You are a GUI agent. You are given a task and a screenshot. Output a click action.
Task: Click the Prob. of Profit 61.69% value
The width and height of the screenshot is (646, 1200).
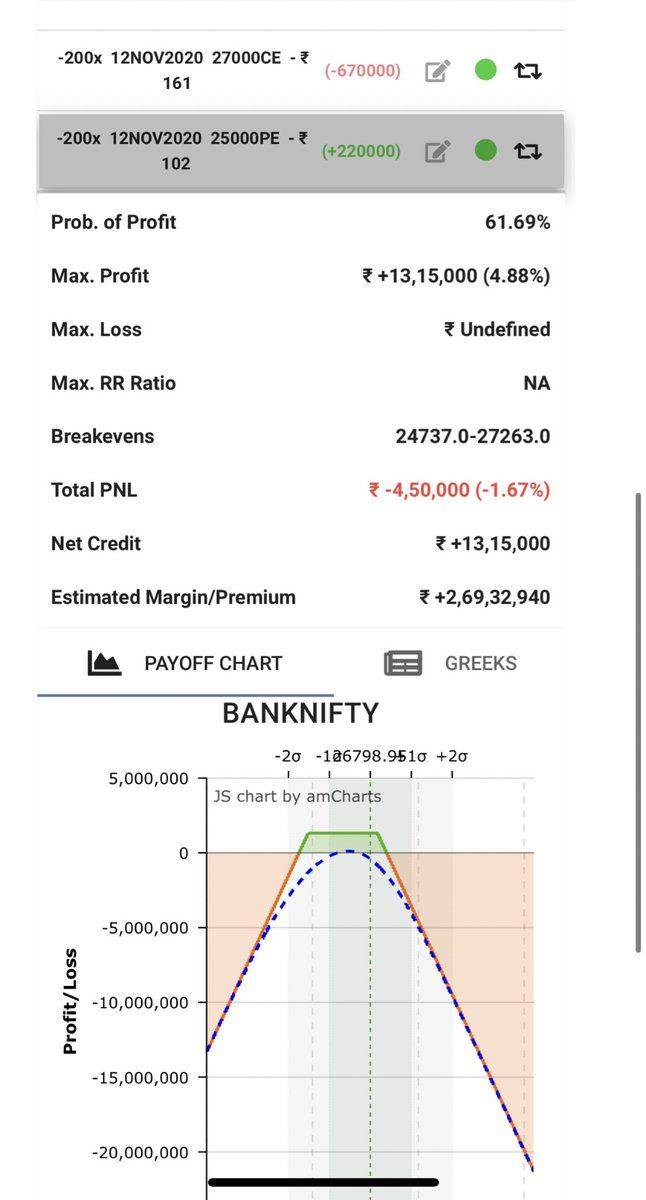coord(517,222)
